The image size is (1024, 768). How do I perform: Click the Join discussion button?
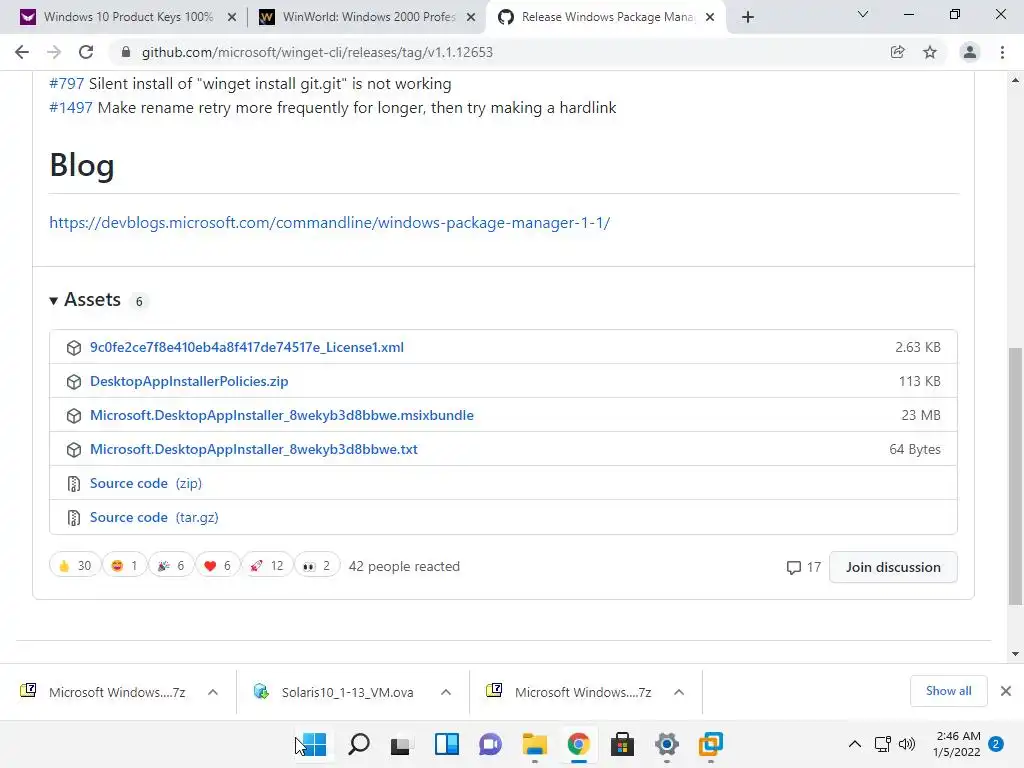893,567
